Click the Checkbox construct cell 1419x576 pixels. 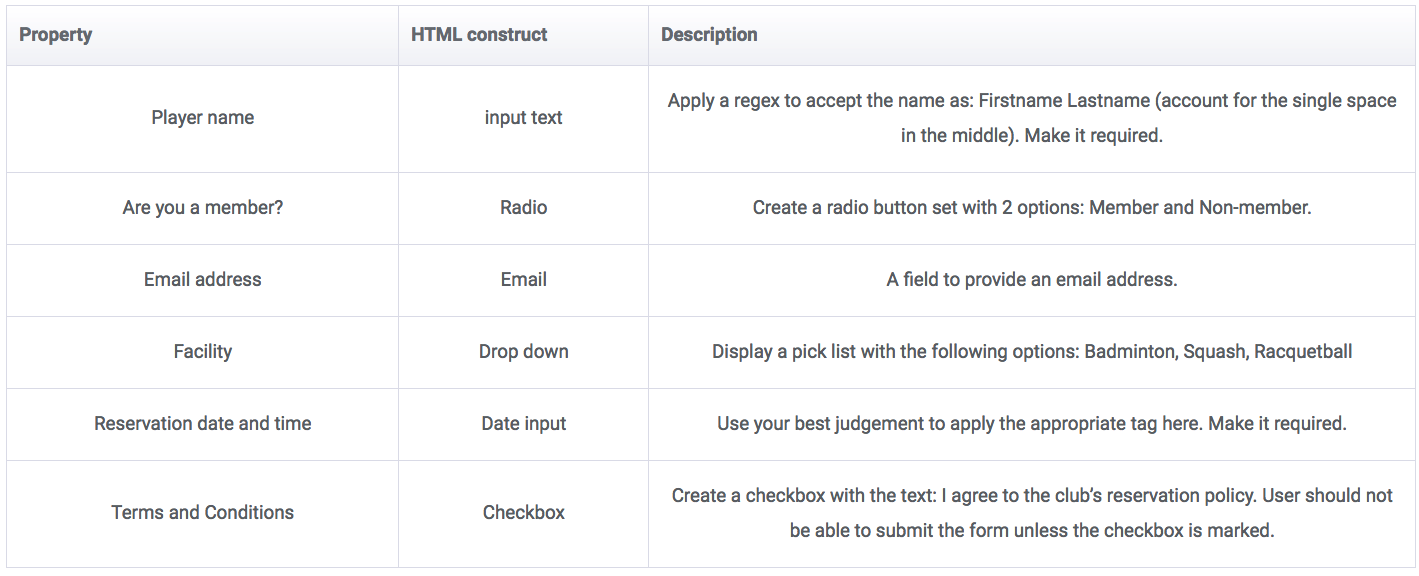tap(523, 513)
